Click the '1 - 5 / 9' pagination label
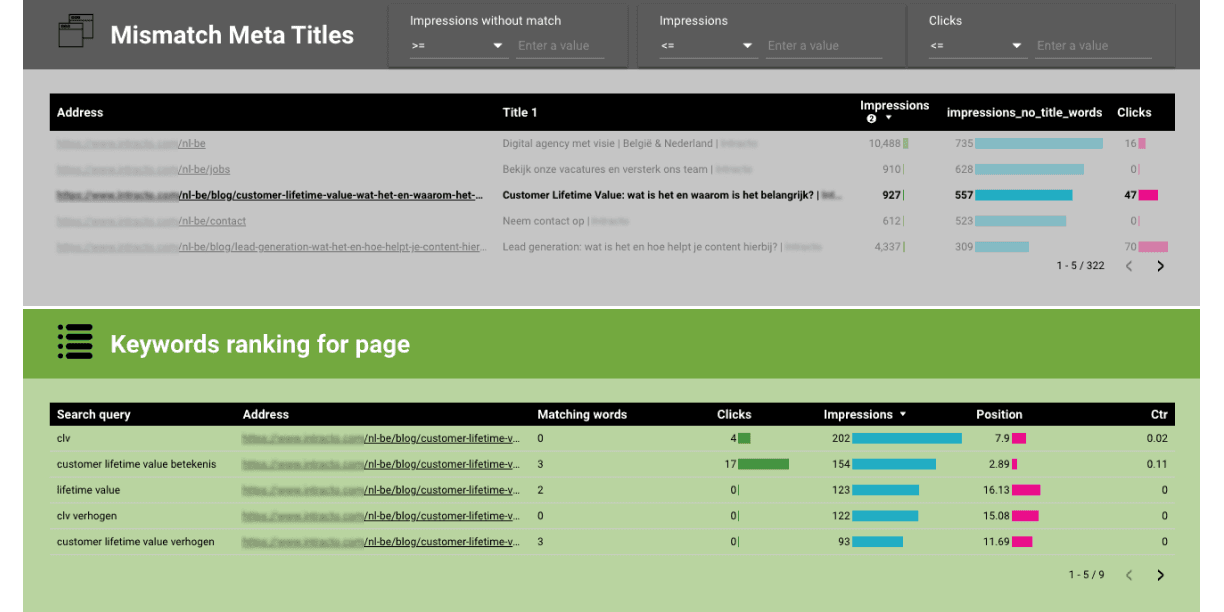The image size is (1224, 612). tap(1086, 575)
